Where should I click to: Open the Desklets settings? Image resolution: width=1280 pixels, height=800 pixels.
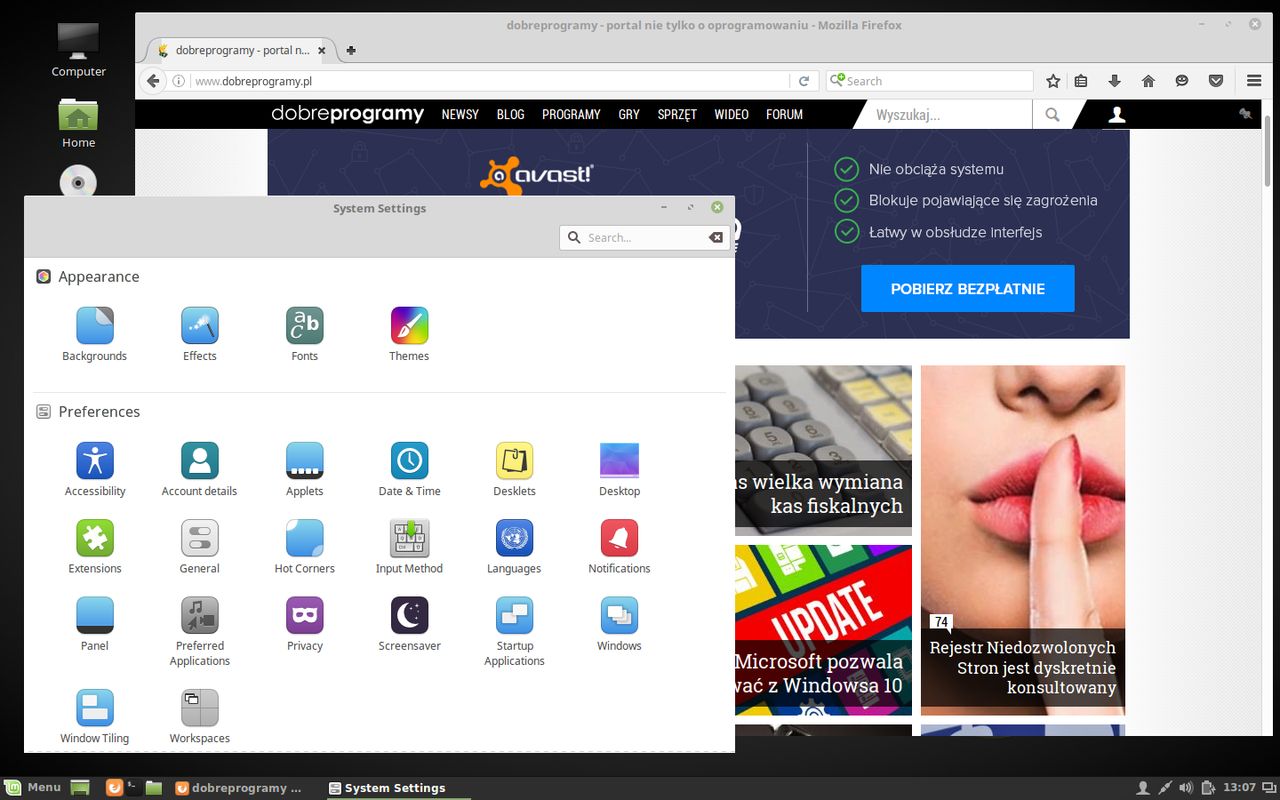[514, 469]
